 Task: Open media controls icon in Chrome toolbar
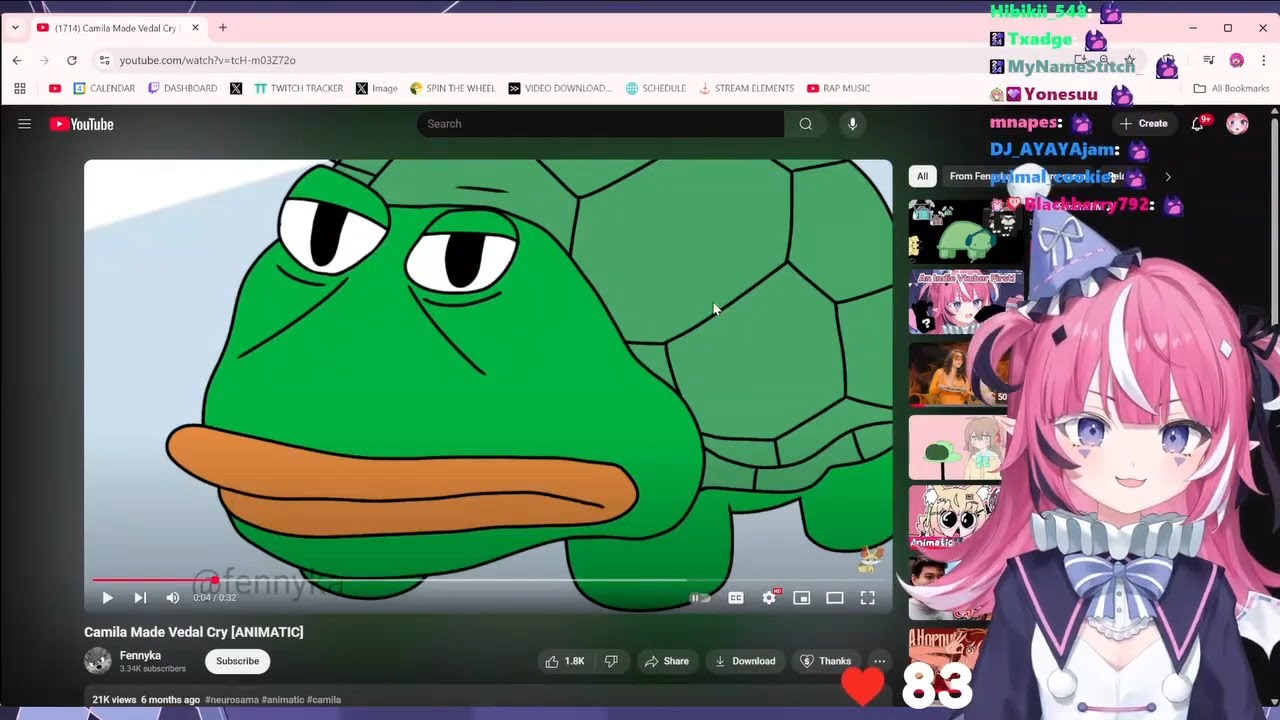(x=1209, y=60)
